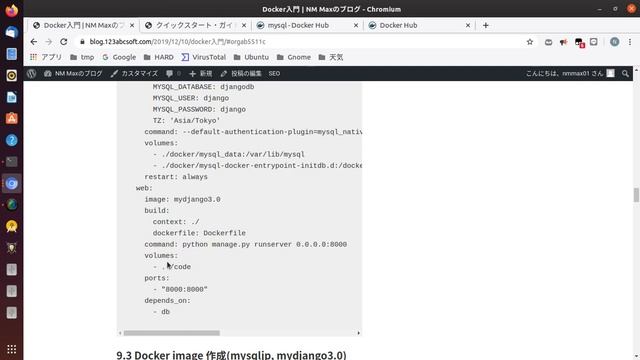Open Apps shortcut in bookmarks bar

(46, 57)
